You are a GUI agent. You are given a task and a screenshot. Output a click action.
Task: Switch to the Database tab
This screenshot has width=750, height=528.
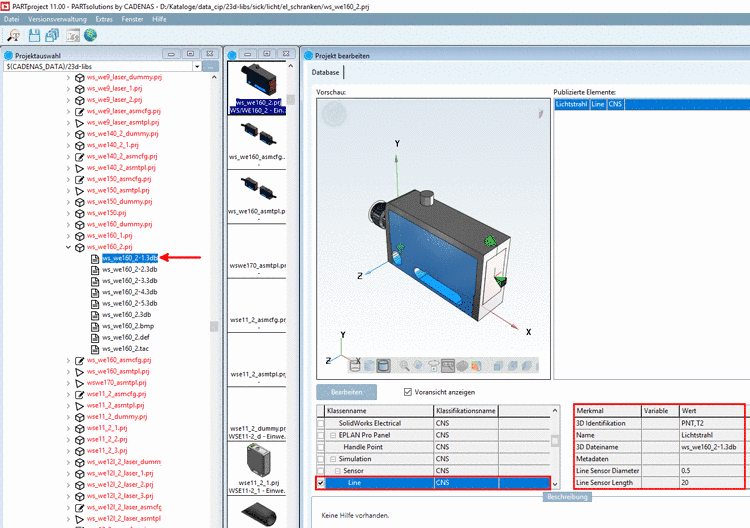click(x=325, y=73)
